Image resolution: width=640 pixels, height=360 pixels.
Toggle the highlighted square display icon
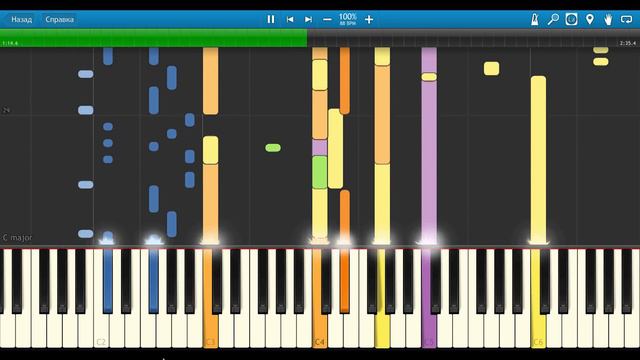pyautogui.click(x=571, y=19)
